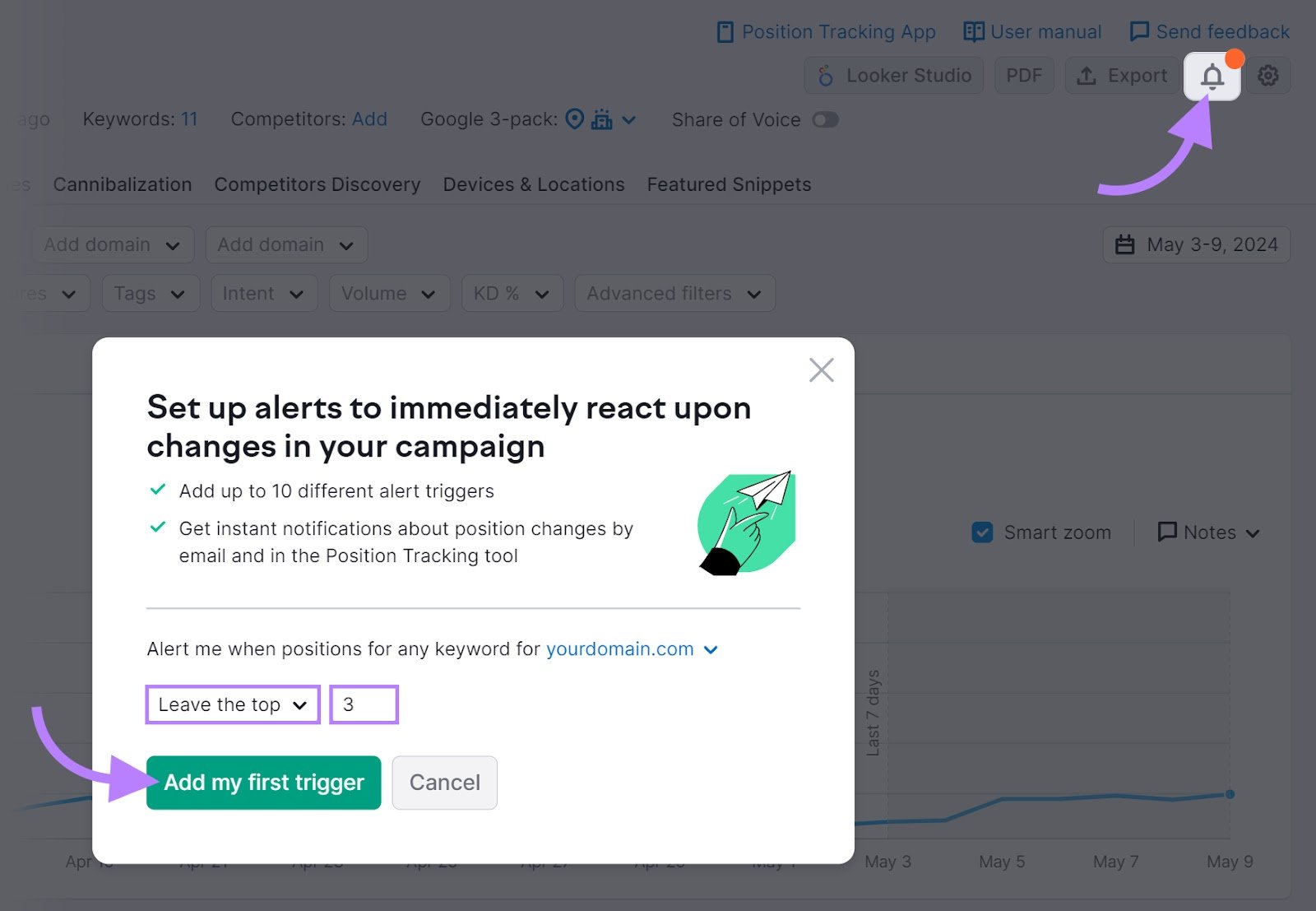Uncheck the Smart zoom checkbox

tap(982, 532)
